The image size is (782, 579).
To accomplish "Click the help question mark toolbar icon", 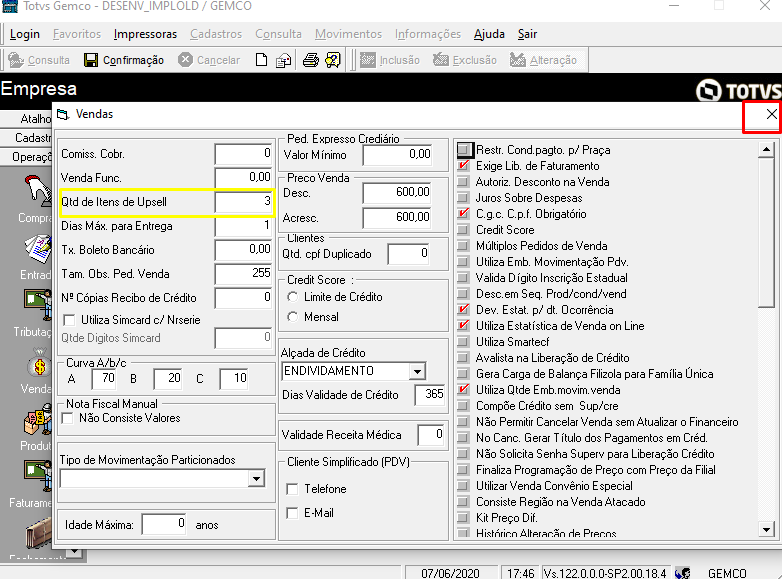I will [333, 60].
